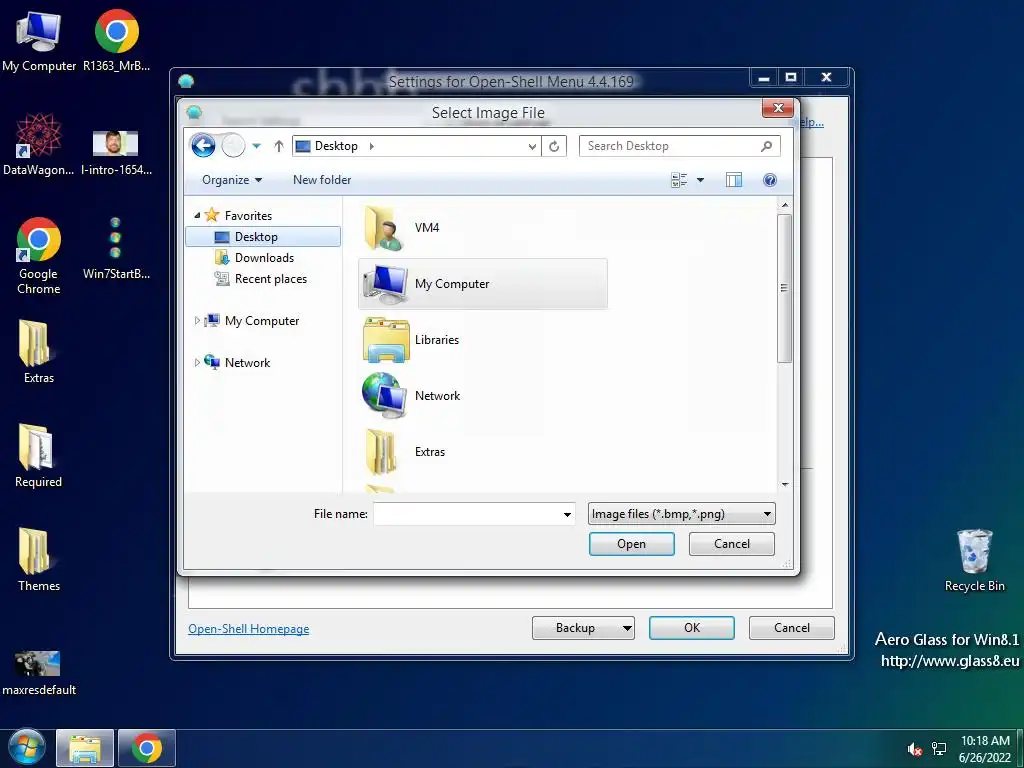Click the Back arrow in file dialog
1024x768 pixels.
(203, 146)
